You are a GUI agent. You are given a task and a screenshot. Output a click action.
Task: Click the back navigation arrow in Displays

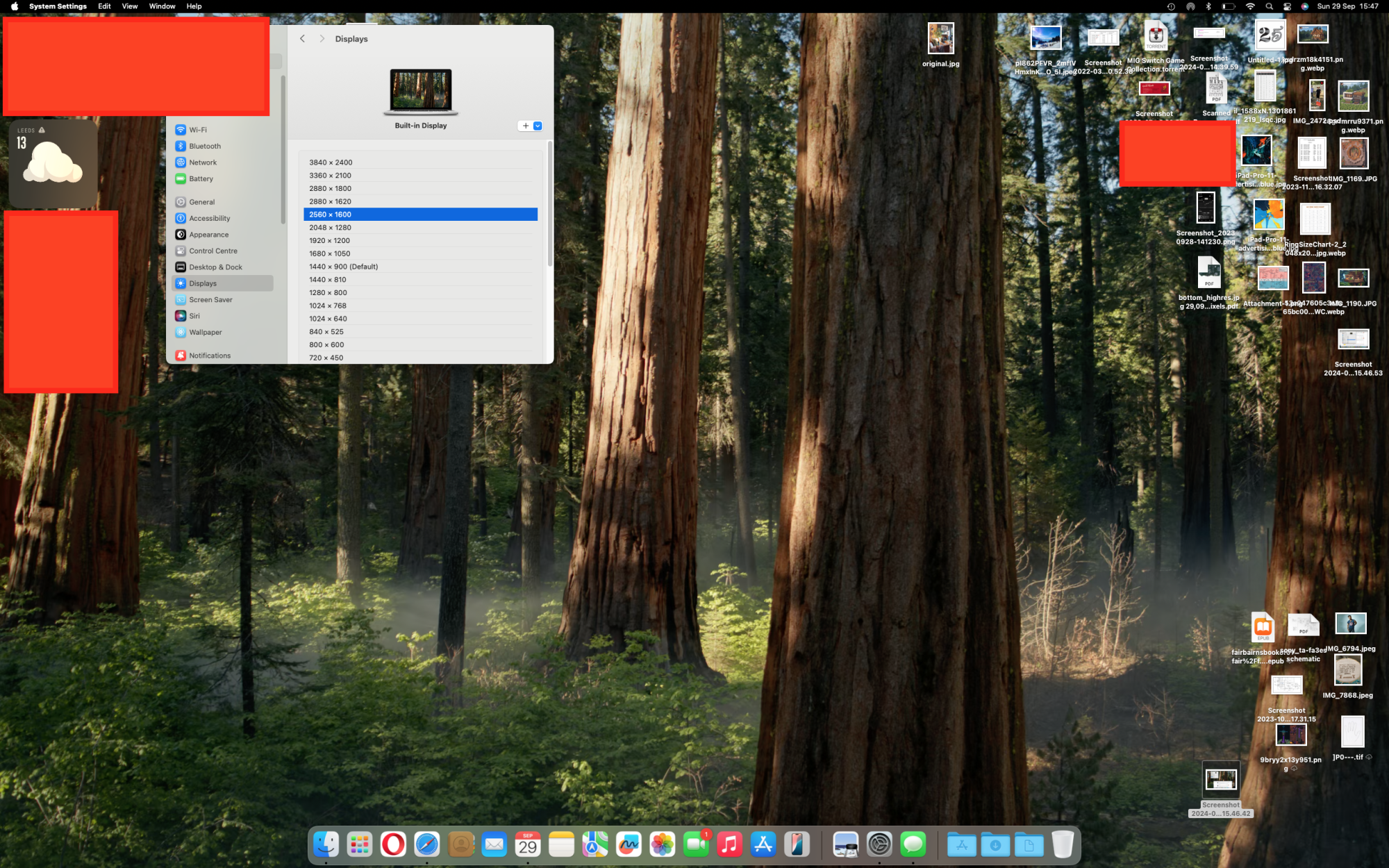click(302, 39)
